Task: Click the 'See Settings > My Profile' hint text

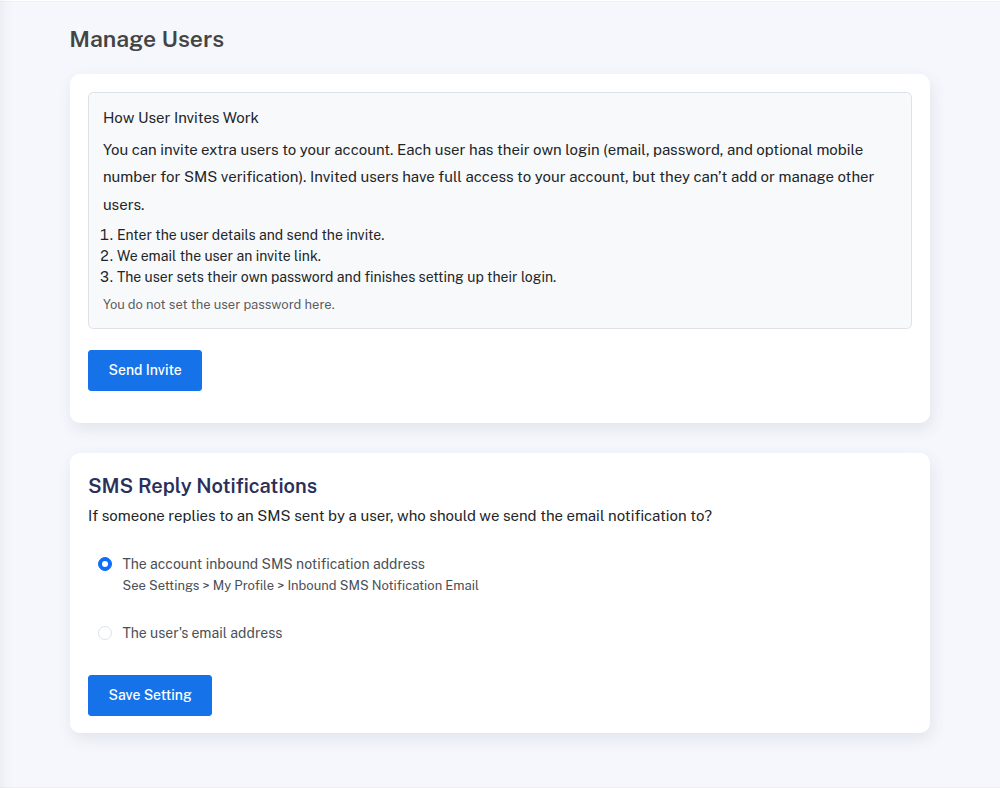Action: pyautogui.click(x=200, y=586)
